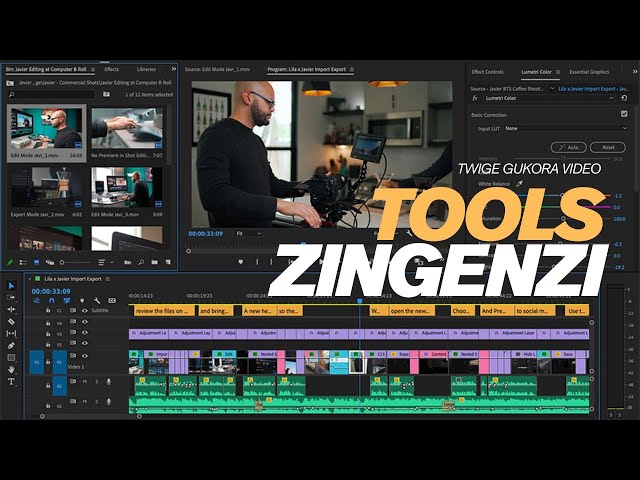
Task: Solo audio track A1
Action: click(x=97, y=382)
